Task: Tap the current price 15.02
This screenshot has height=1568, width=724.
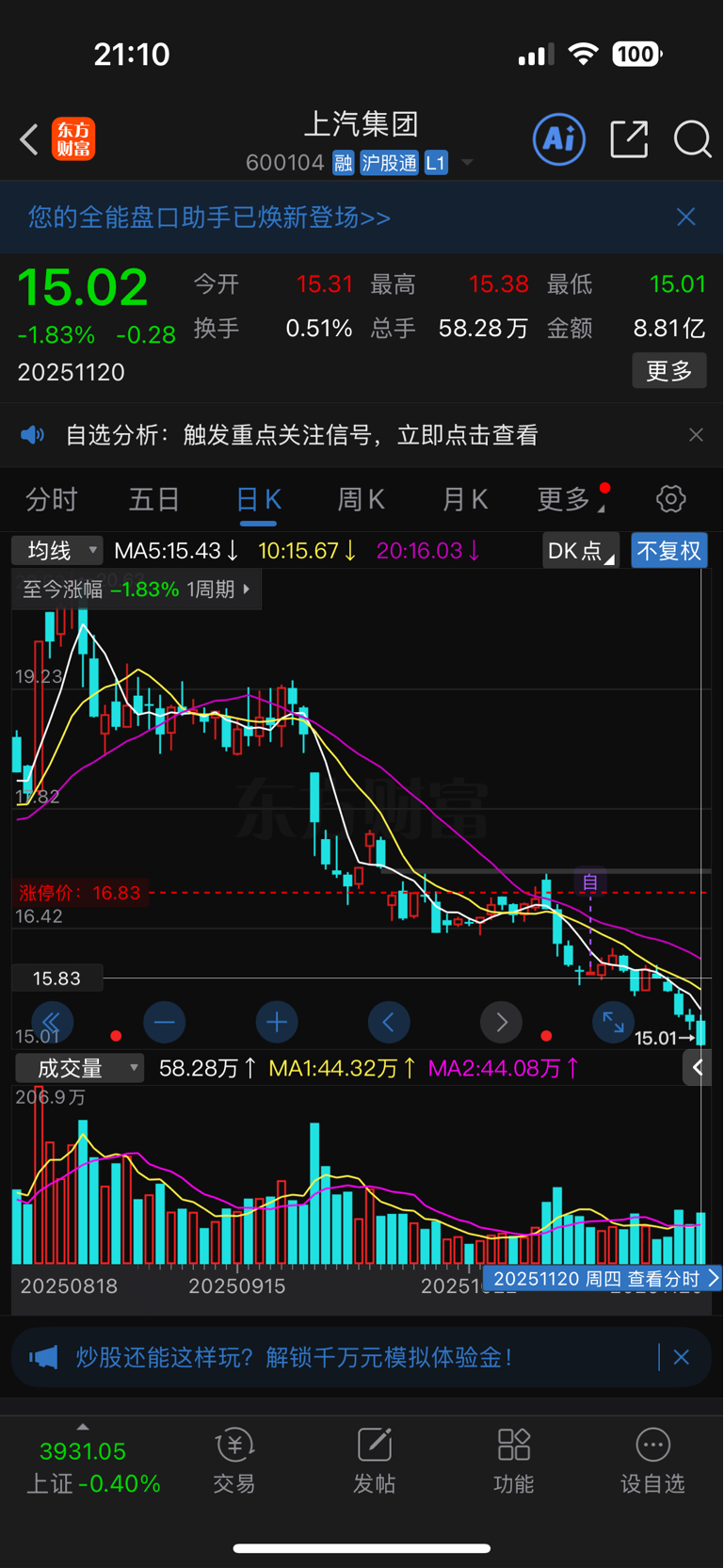Action: click(83, 287)
